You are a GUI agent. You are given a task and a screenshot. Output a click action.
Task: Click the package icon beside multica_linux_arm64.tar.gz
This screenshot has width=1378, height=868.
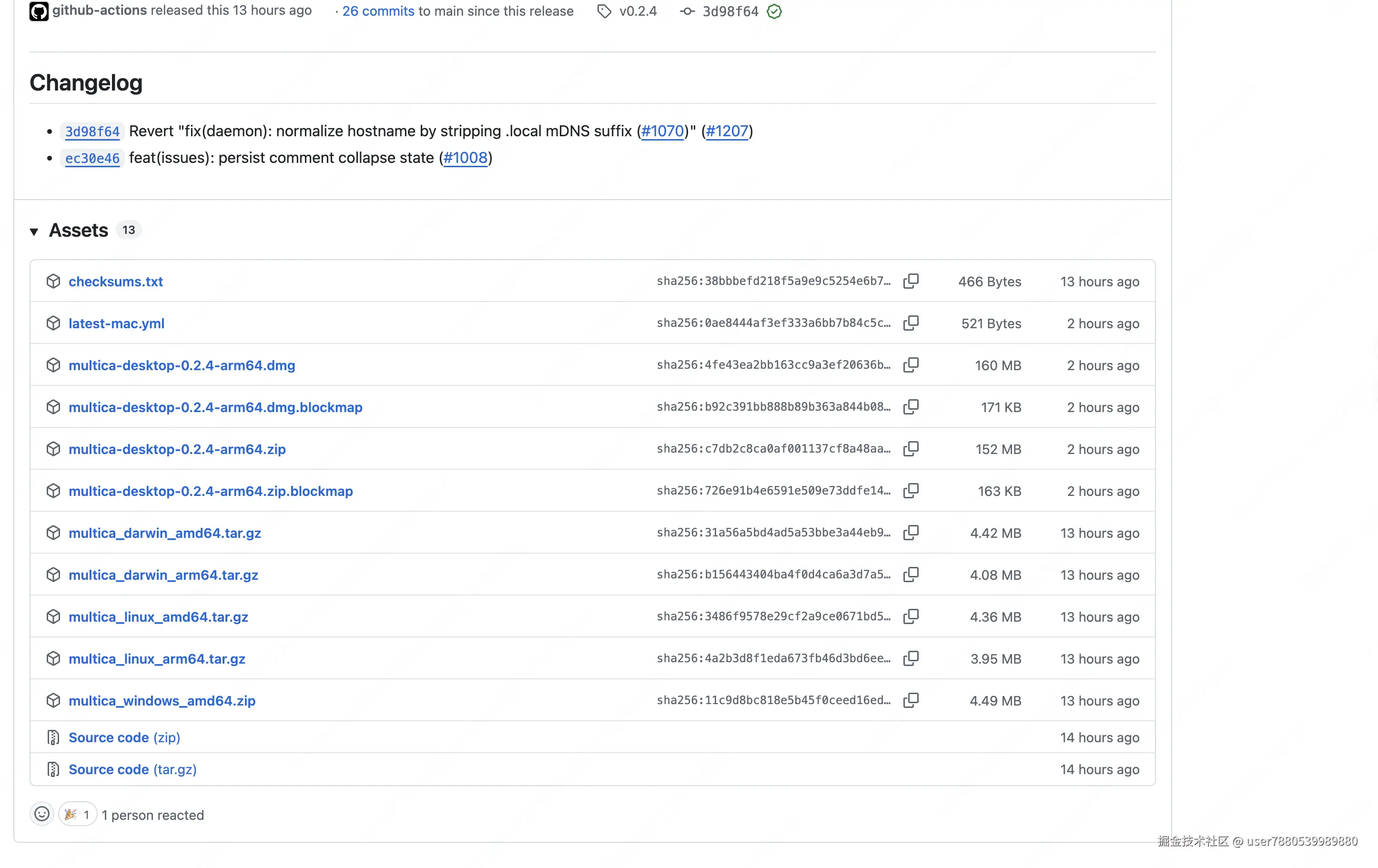53,658
